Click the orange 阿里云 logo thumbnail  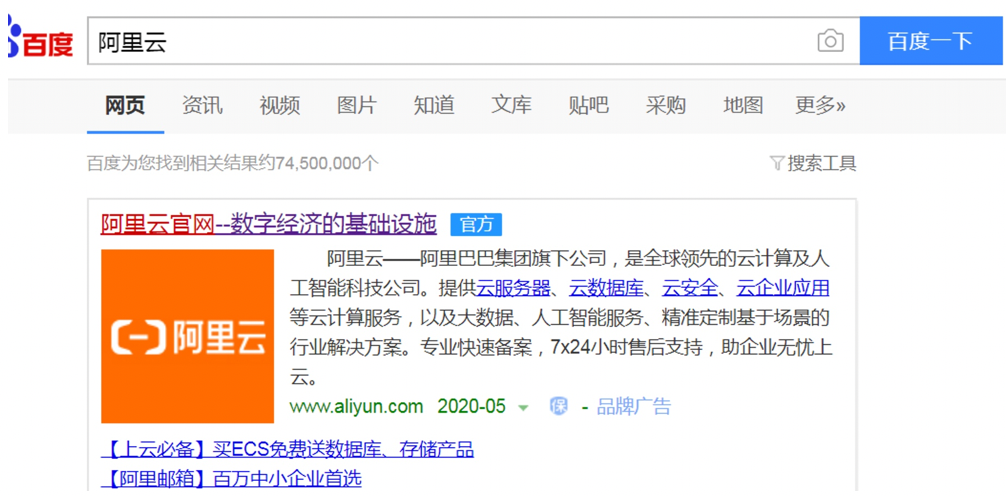187,336
